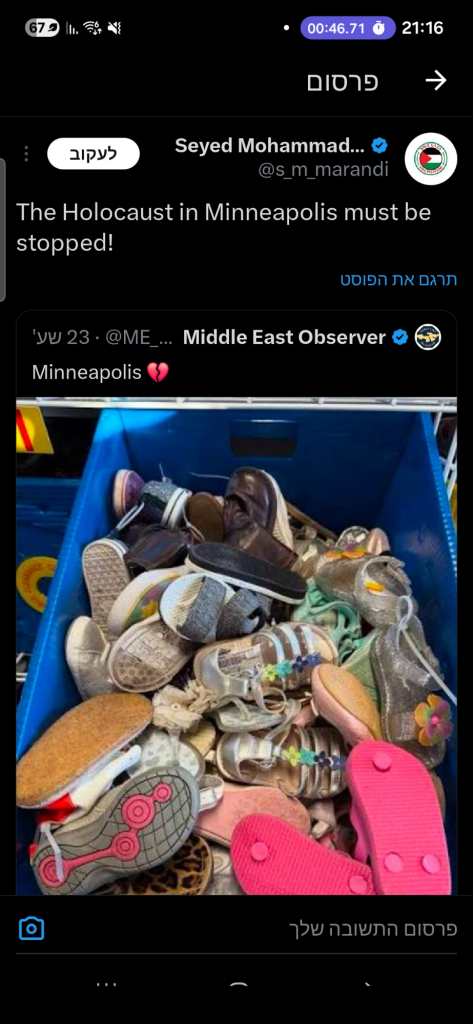Tap the muted sound status icon
The image size is (473, 1024).
114,28
